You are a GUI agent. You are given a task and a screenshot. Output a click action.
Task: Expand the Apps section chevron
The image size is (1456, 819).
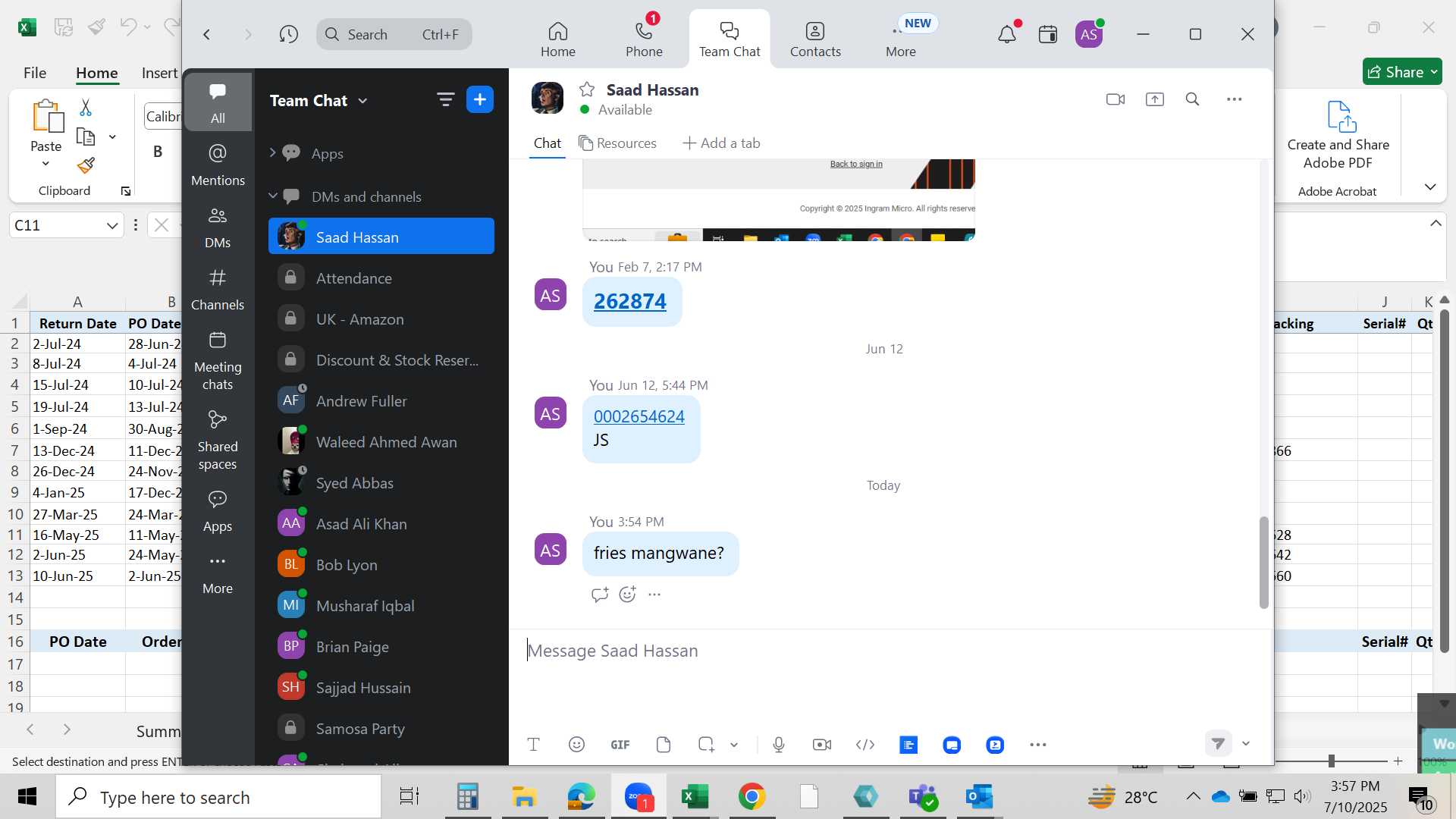click(273, 153)
